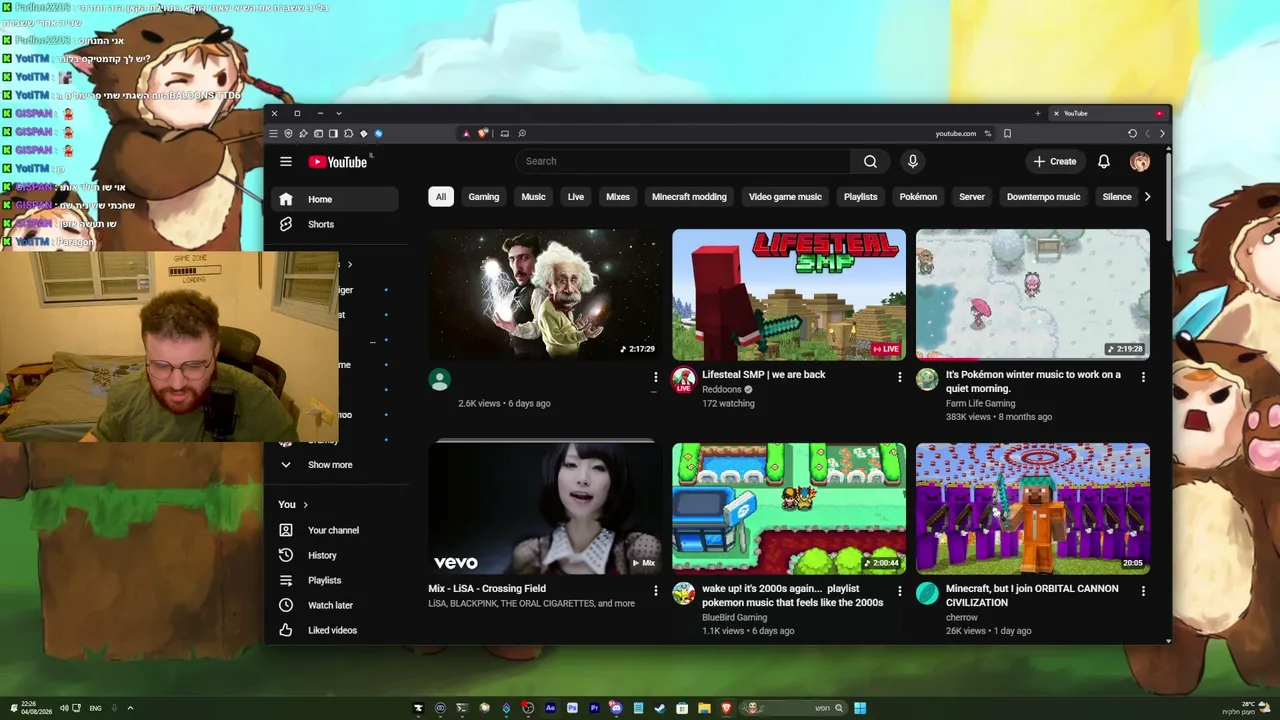
Task: Open the Windows Start menu
Action: pos(860,708)
